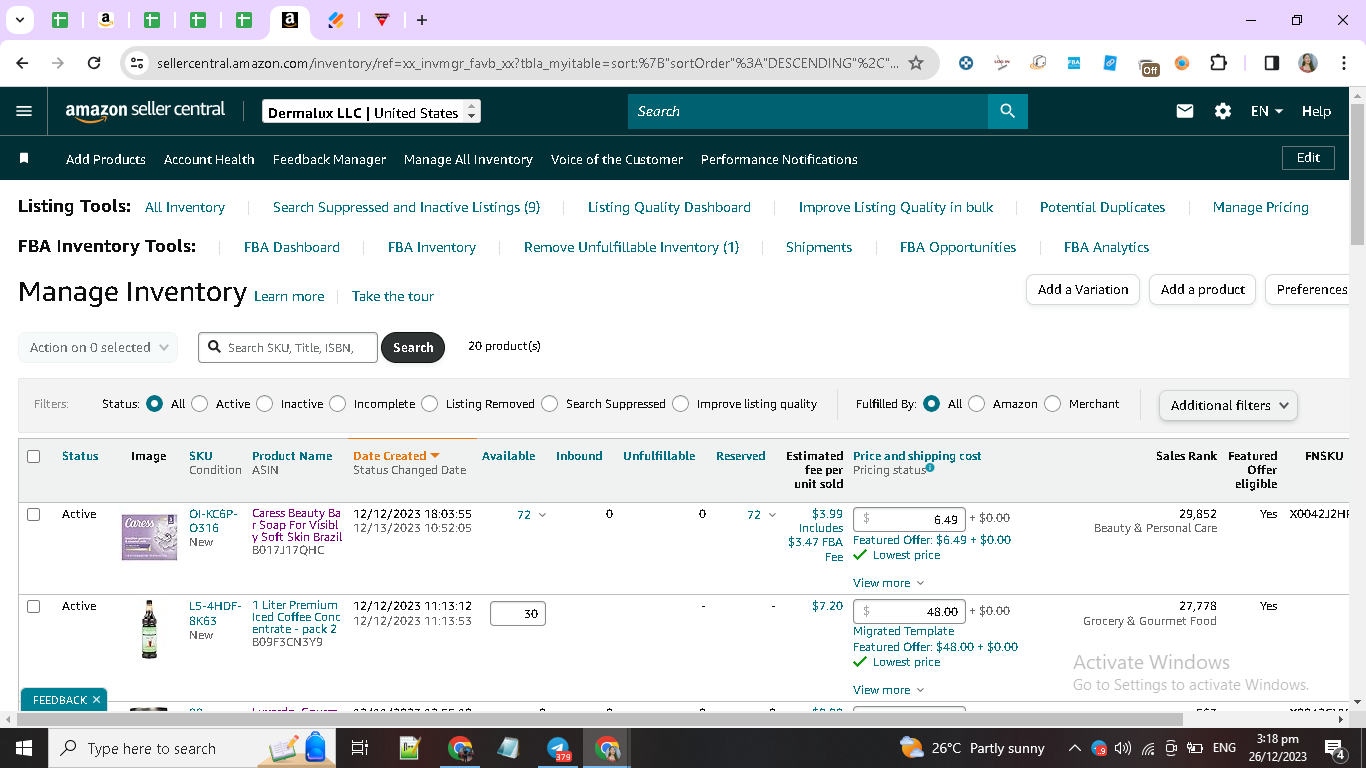
Task: Click the weather widget showing 26°C
Action: [x=972, y=748]
